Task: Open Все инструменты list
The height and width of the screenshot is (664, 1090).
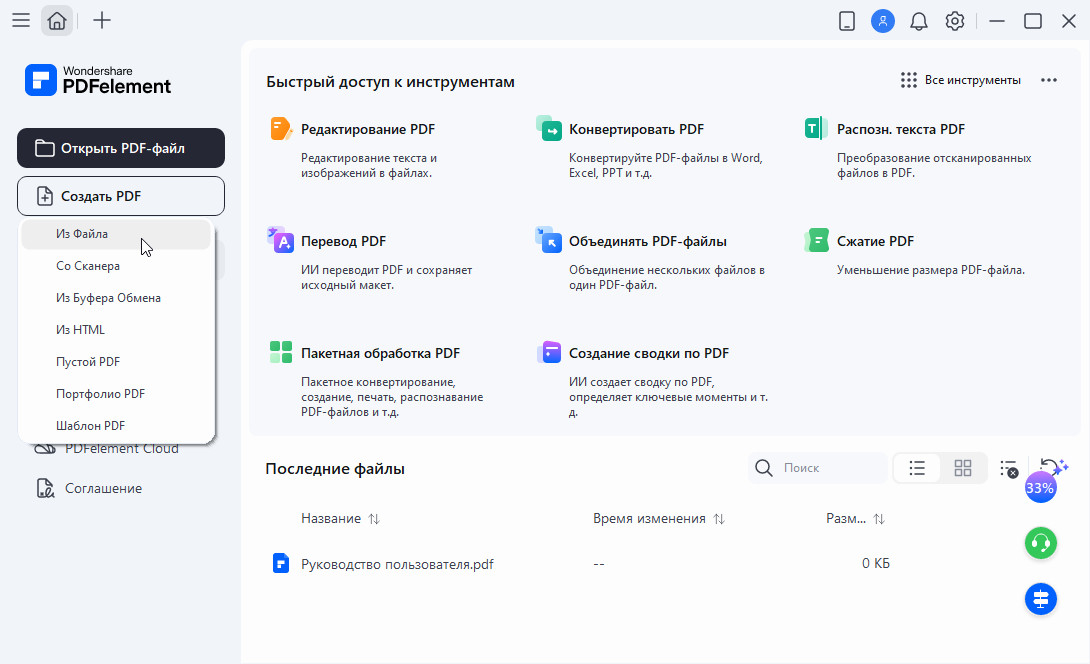Action: pyautogui.click(x=960, y=80)
